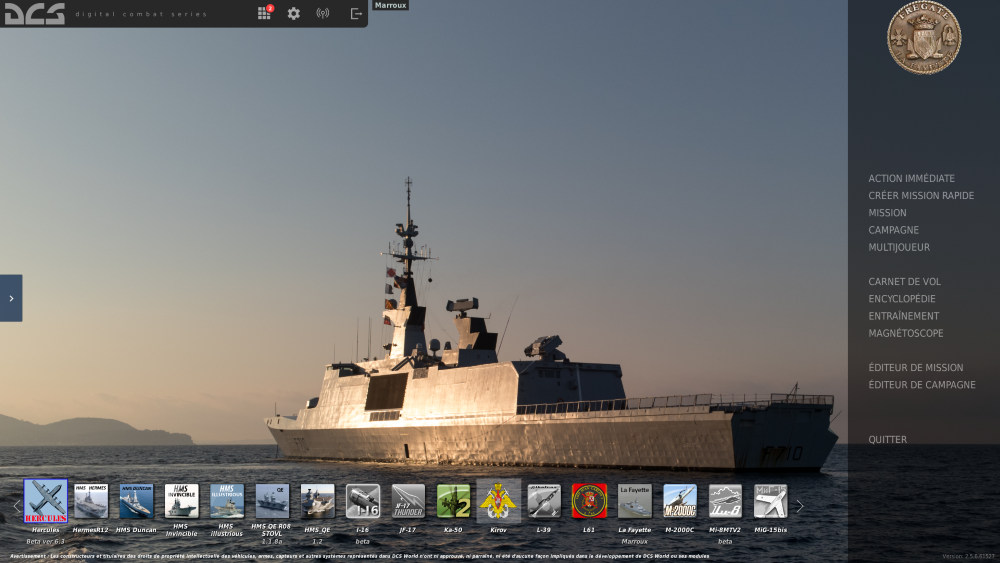Select the HMS Invincible module icon
This screenshot has height=563, width=1000.
[x=181, y=501]
